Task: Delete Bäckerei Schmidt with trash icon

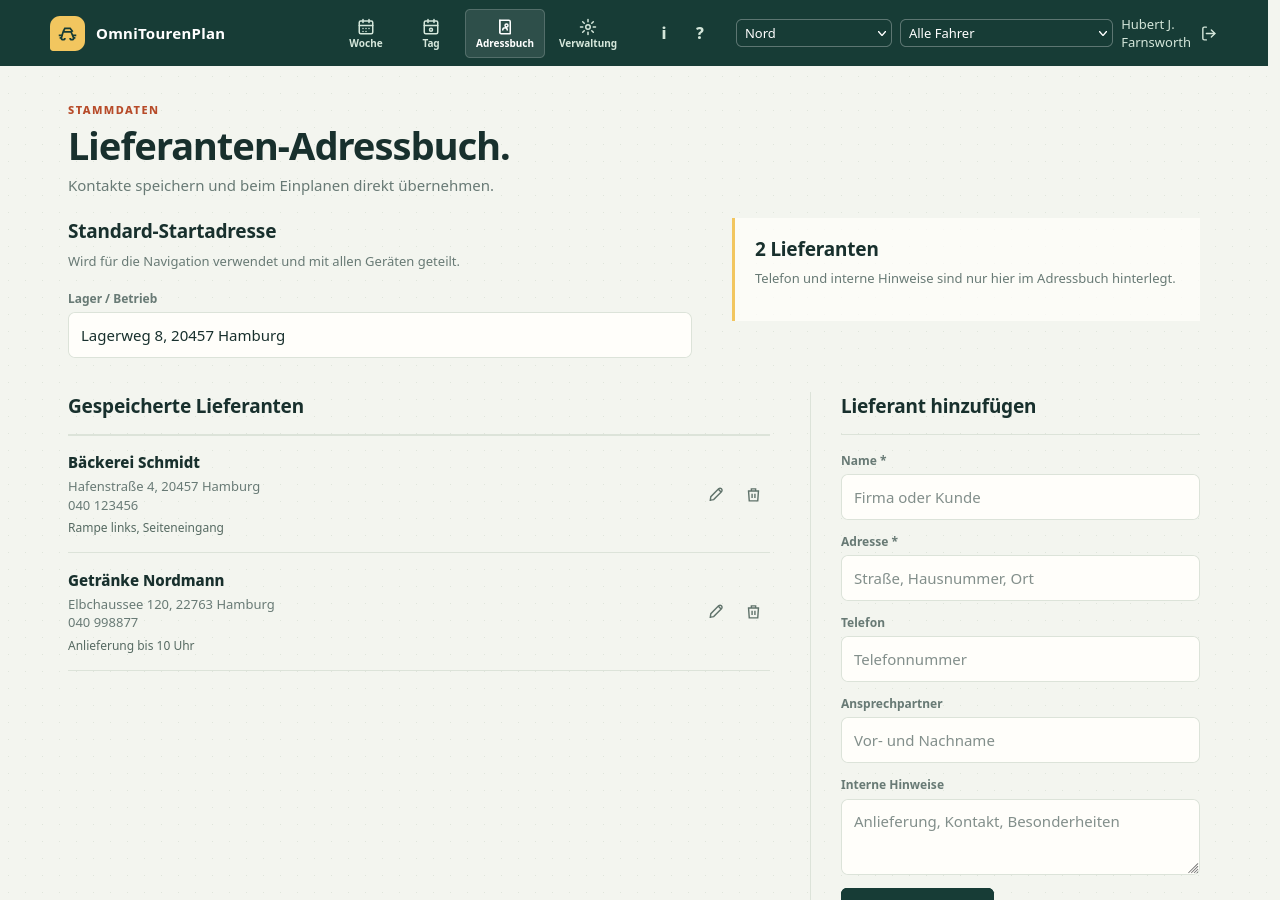Action: pyautogui.click(x=754, y=494)
